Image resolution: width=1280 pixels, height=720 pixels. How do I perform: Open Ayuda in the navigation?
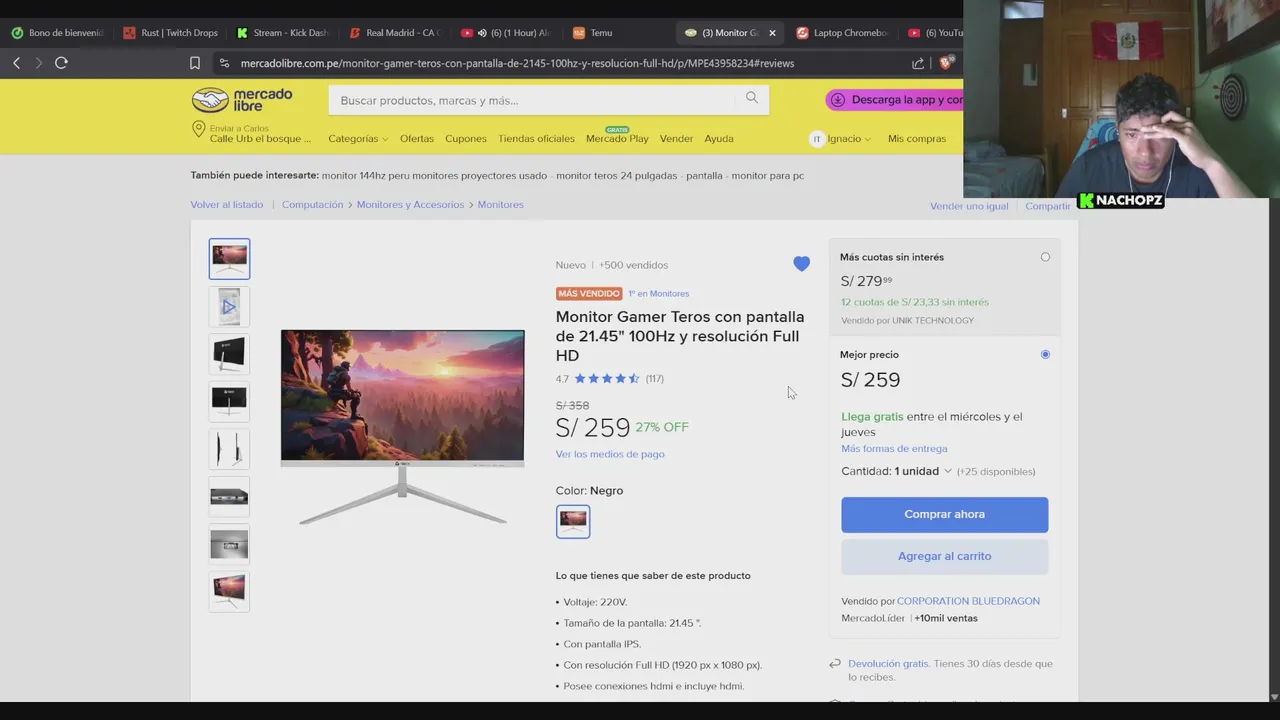pyautogui.click(x=719, y=139)
